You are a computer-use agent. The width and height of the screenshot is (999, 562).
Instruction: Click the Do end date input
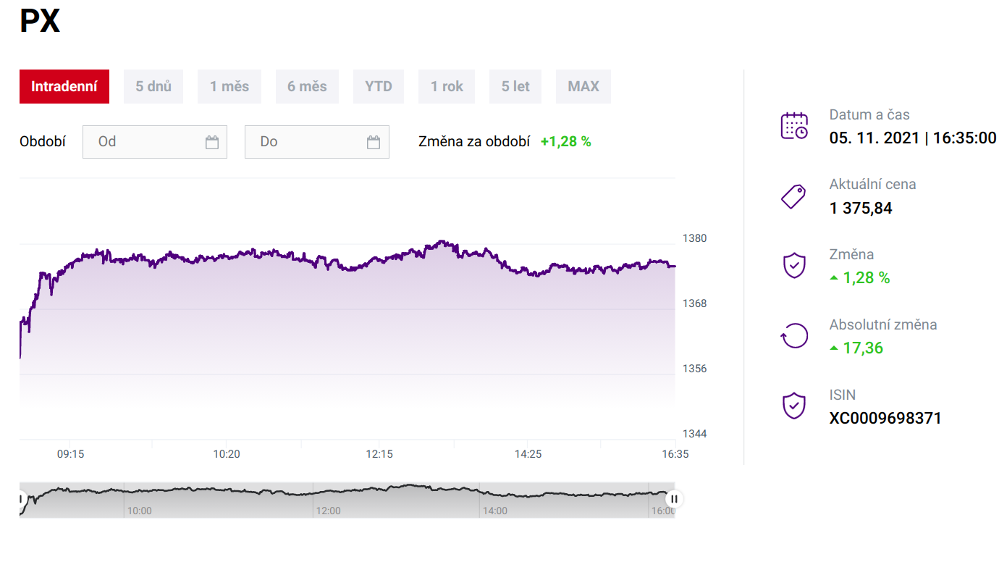pos(305,142)
